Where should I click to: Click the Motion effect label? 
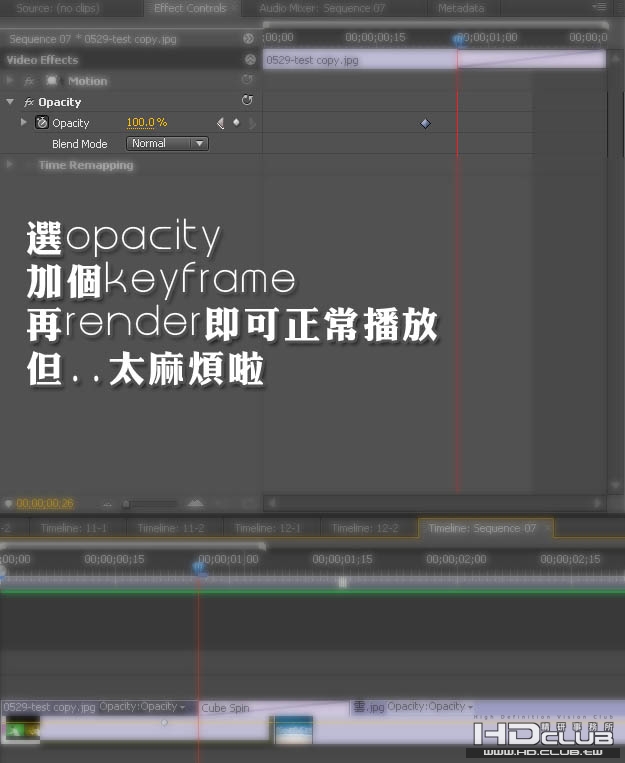click(x=88, y=81)
